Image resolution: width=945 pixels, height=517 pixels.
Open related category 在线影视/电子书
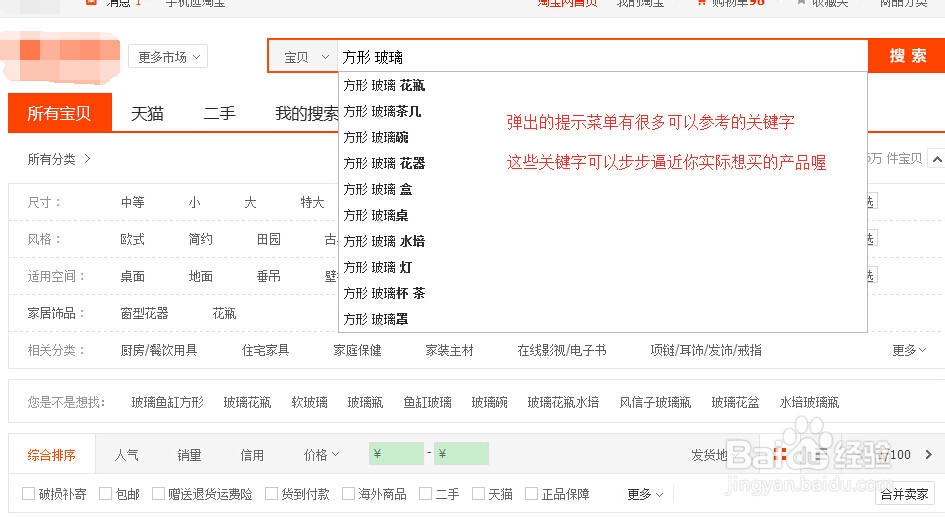[x=562, y=350]
